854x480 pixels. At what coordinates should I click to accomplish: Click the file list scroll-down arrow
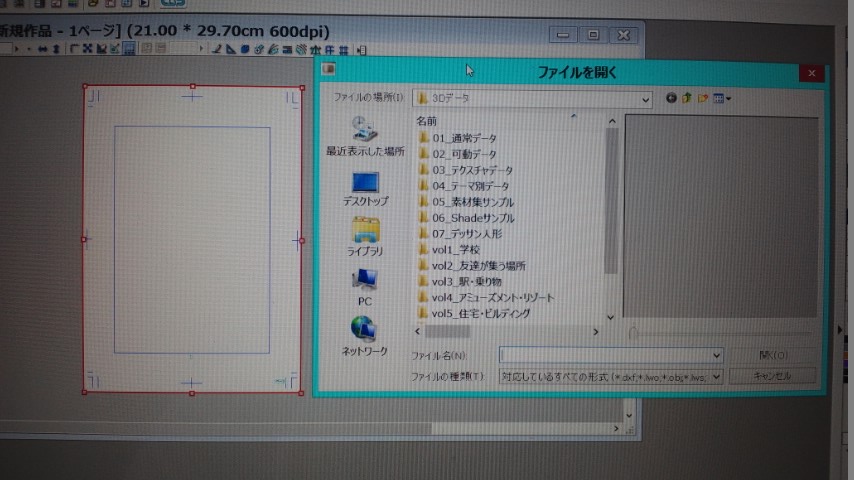pos(611,317)
